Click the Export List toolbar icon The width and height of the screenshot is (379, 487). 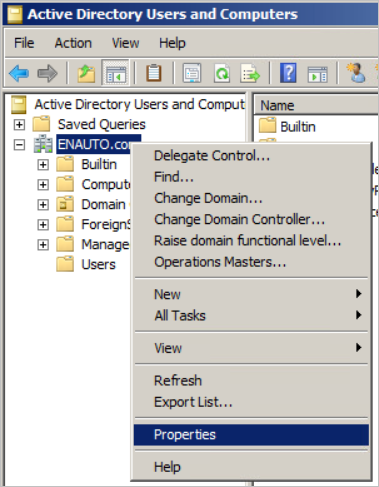(x=250, y=73)
